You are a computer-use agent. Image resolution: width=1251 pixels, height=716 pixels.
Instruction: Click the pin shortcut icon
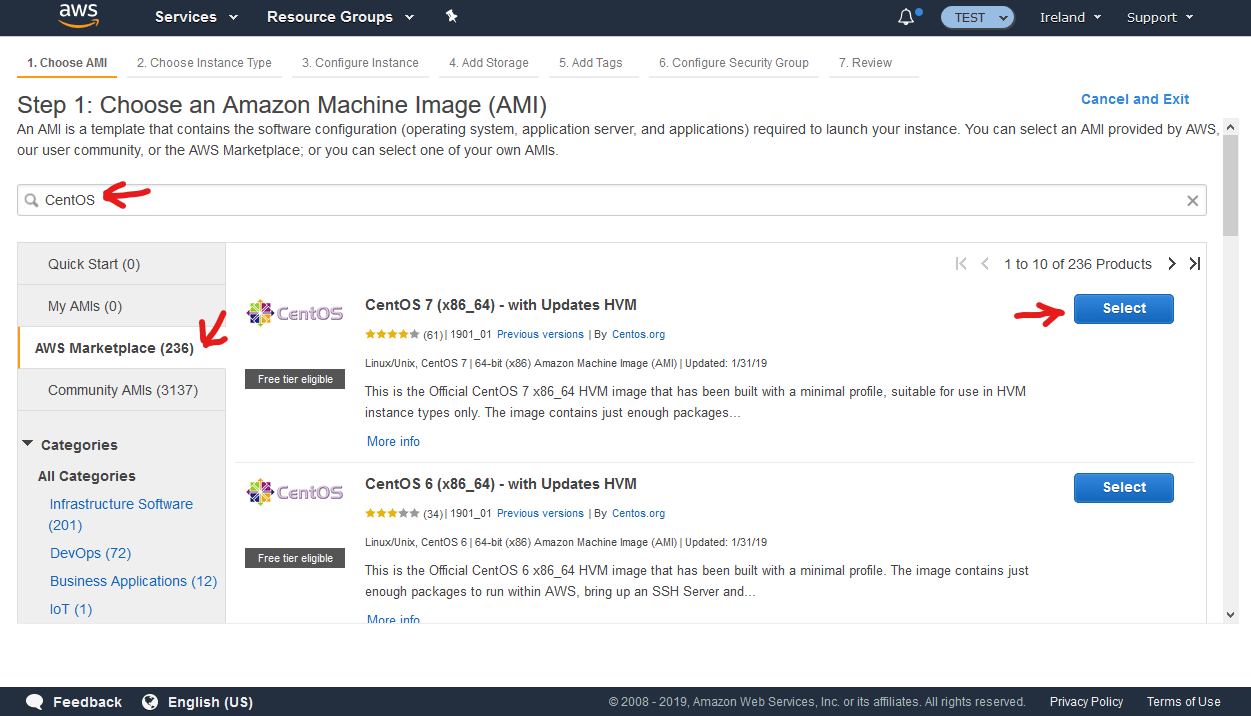pos(451,17)
